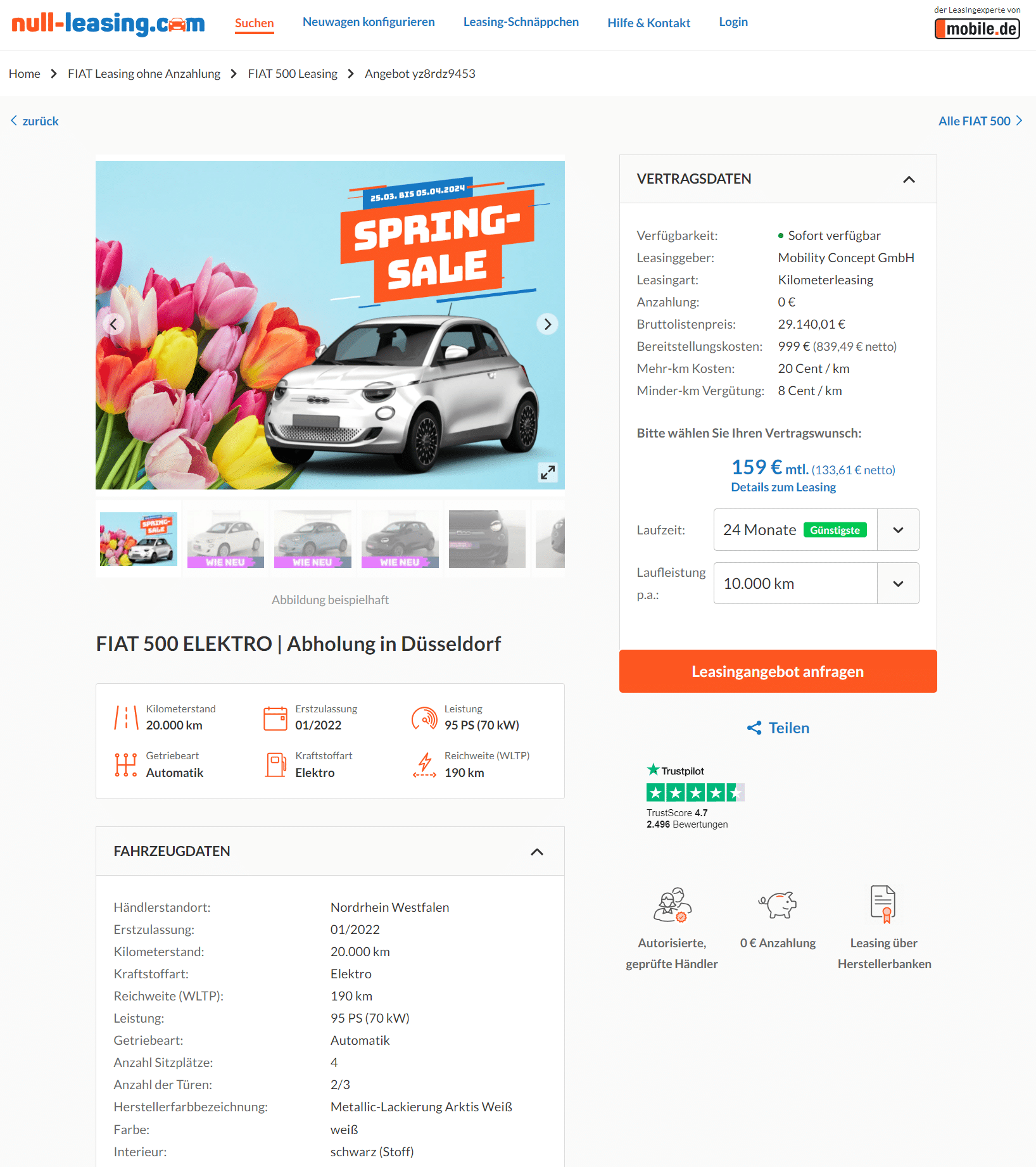Open the Laufzeit 24 Monate dropdown
The width and height of the screenshot is (1036, 1167).
click(x=816, y=530)
